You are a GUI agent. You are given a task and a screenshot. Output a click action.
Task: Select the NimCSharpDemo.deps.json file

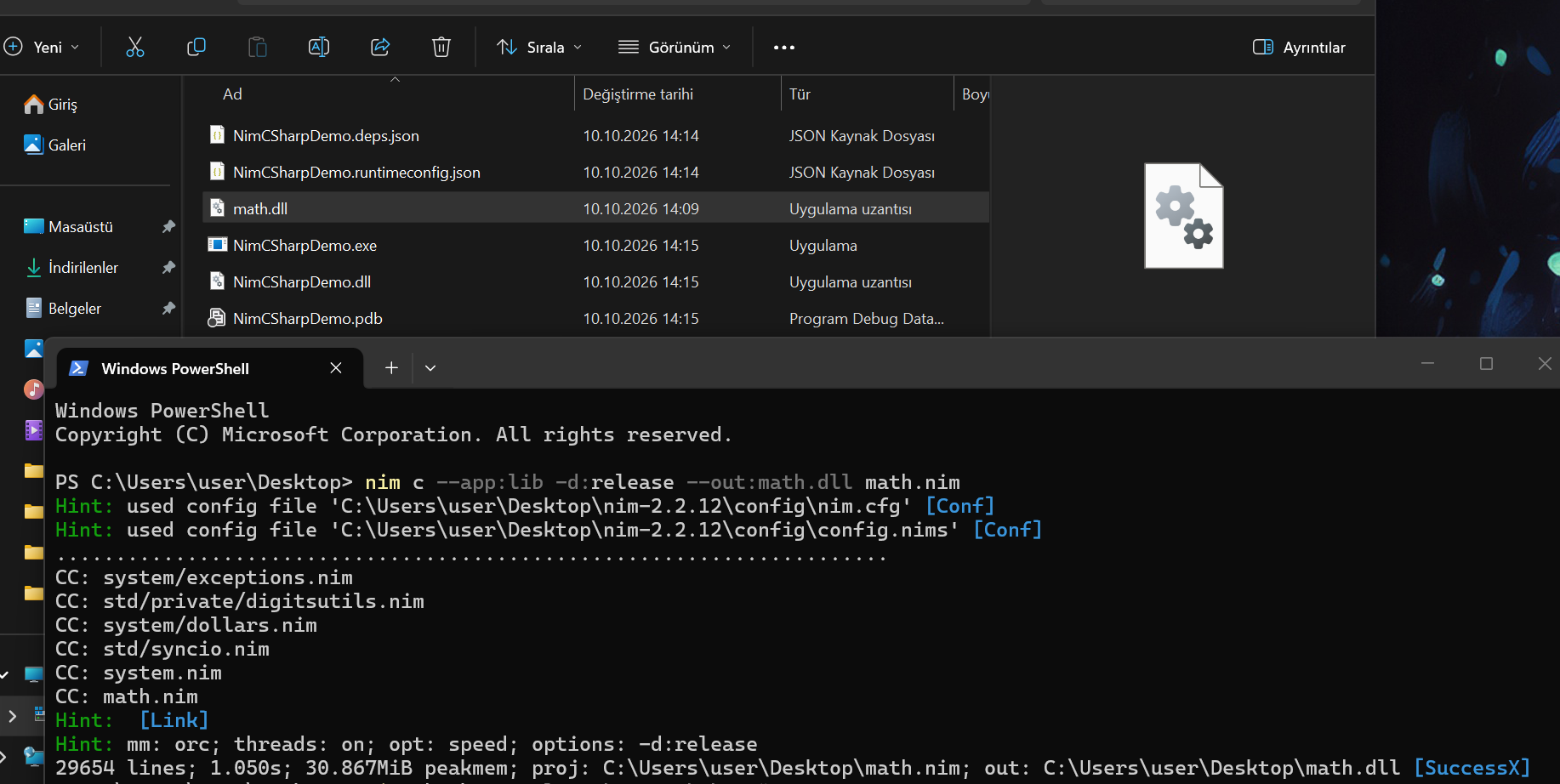click(x=595, y=136)
